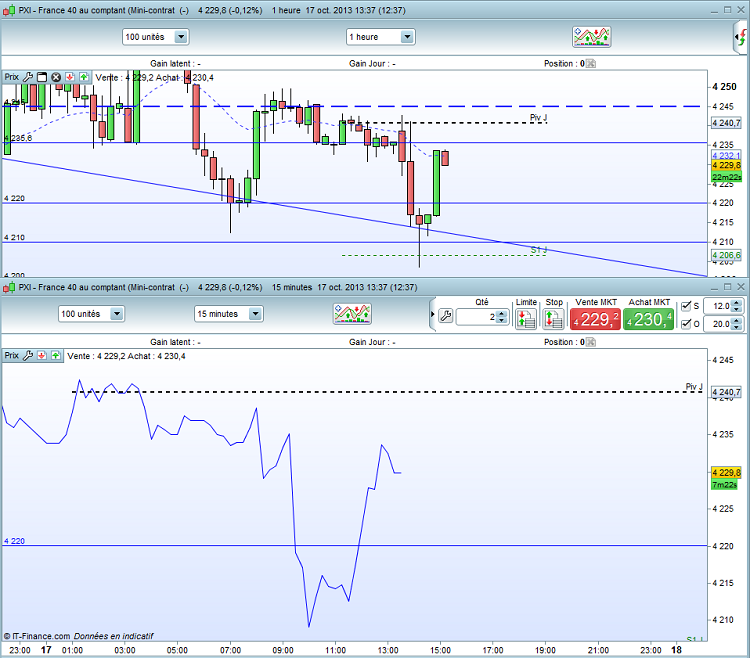Open the indicators icon in the 1 heure chart

click(592, 37)
